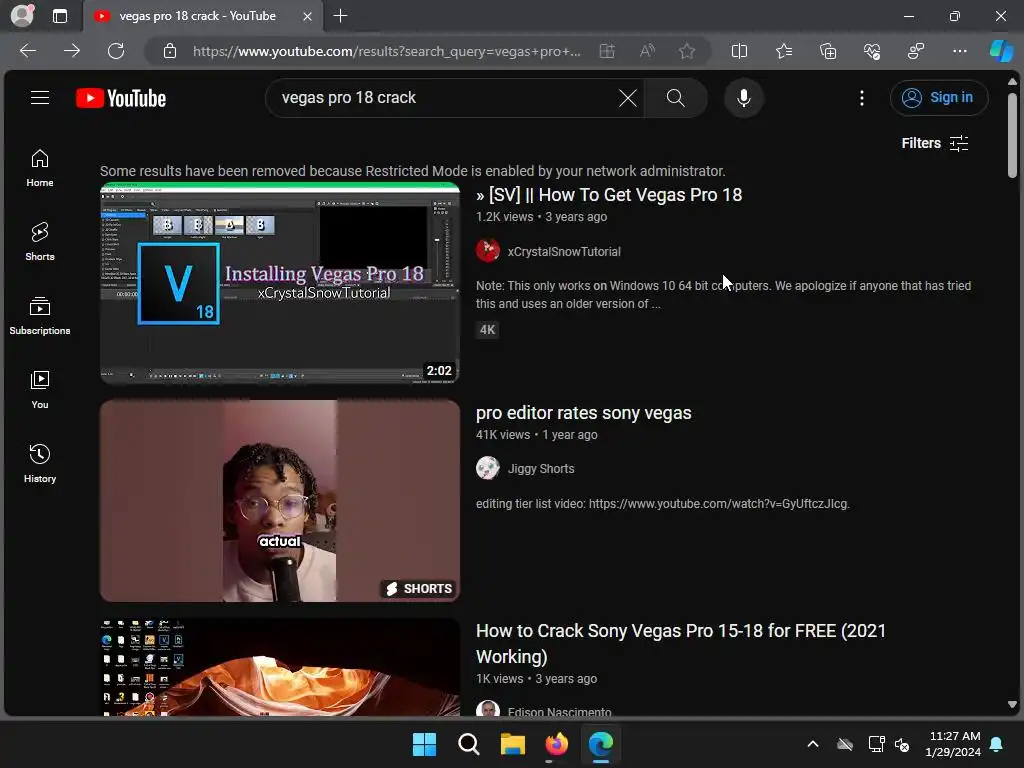The image size is (1024, 768).
Task: Open the desktop screenshot video thumbnail
Action: click(x=280, y=667)
